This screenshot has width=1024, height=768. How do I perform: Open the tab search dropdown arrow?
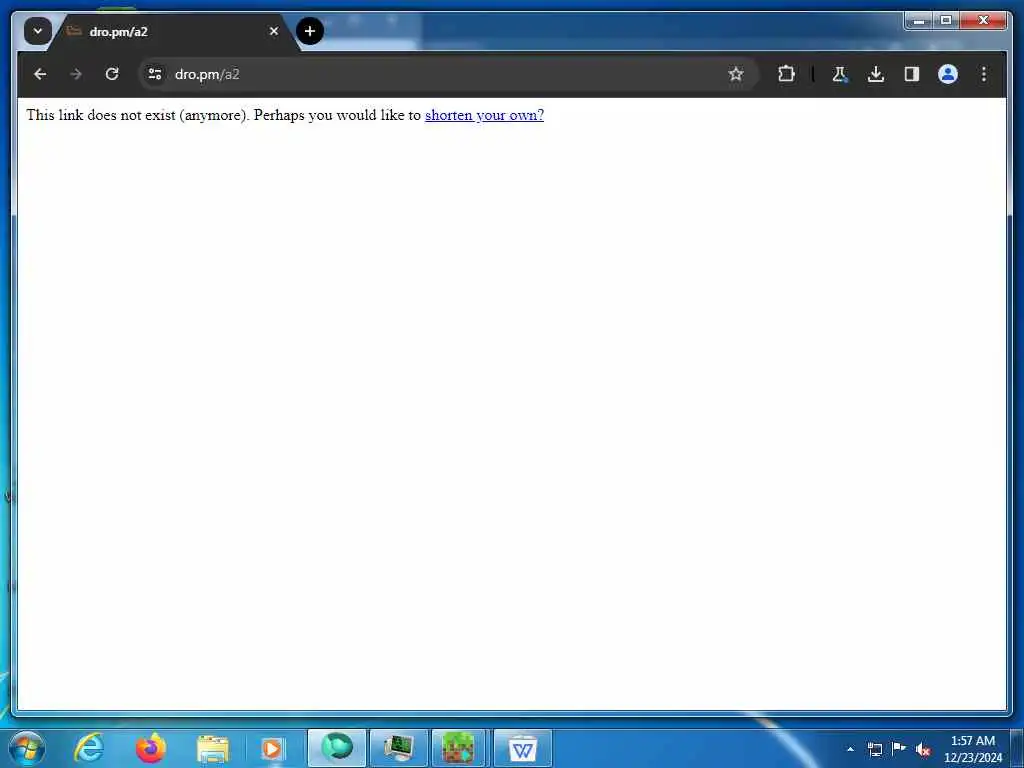[38, 31]
